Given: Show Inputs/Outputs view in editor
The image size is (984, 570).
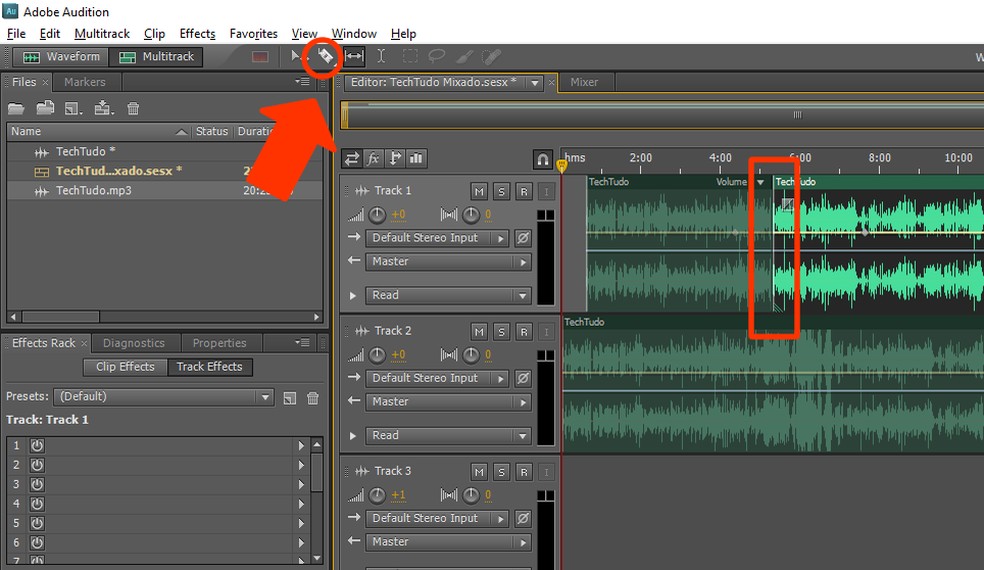Looking at the screenshot, I should click(352, 159).
